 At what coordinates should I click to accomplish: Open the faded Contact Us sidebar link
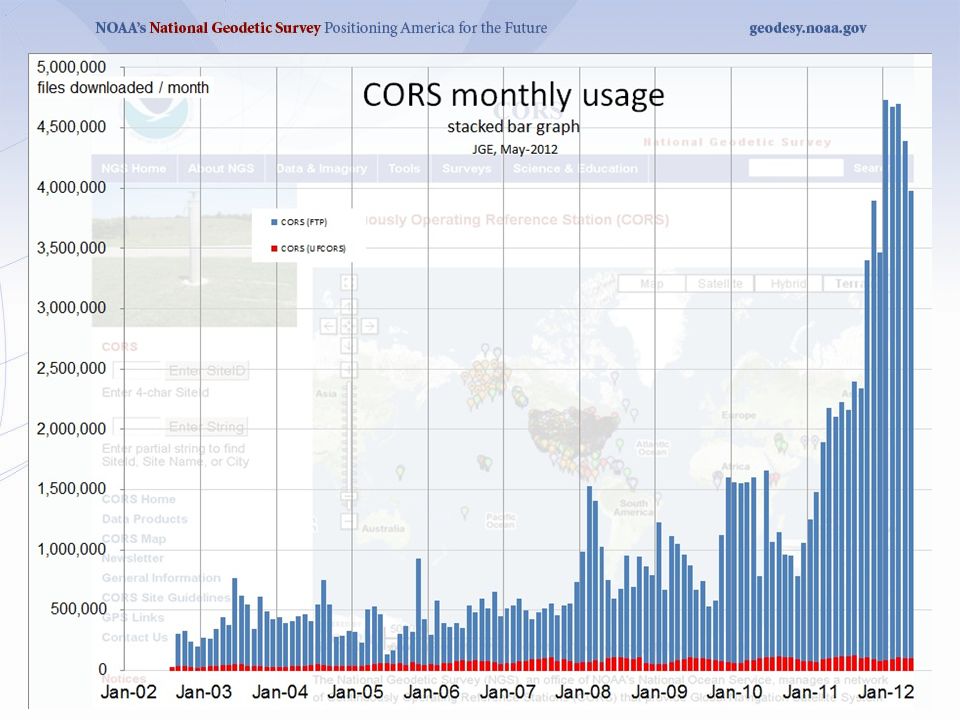tap(135, 637)
